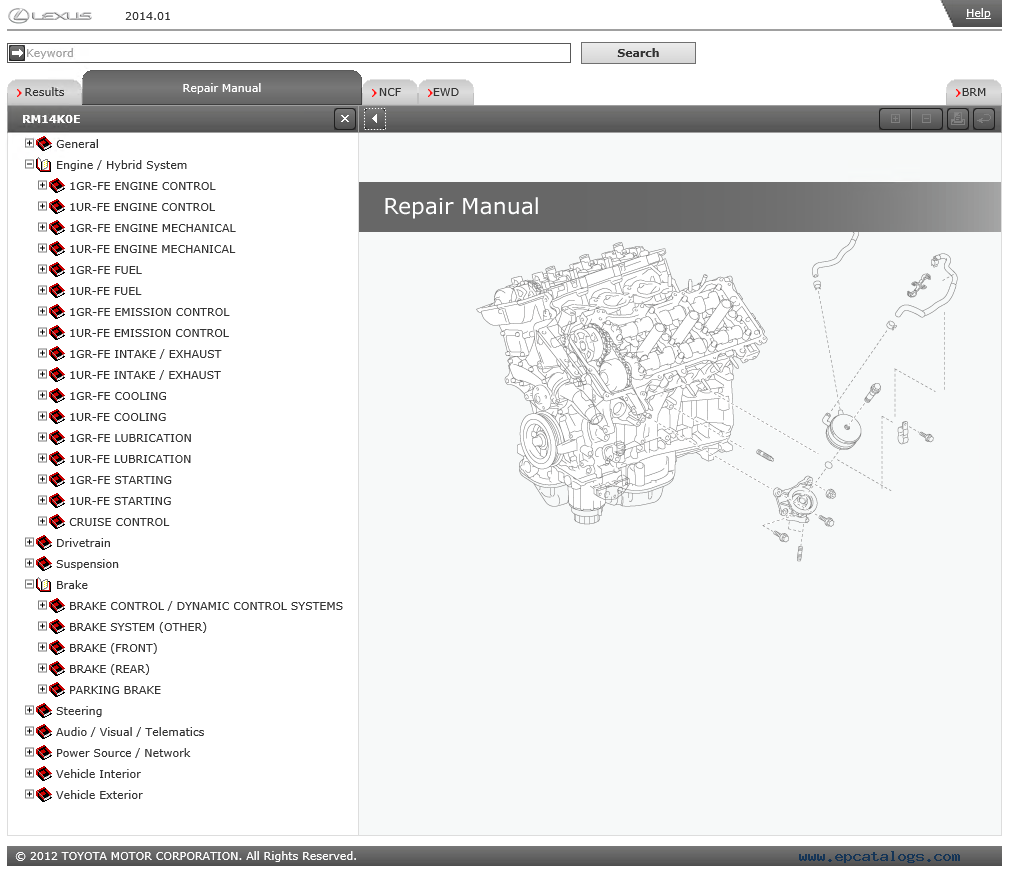Expand the 1GR-FE ENGINE MECHANICAL node
Image resolution: width=1011 pixels, height=873 pixels.
coord(43,227)
